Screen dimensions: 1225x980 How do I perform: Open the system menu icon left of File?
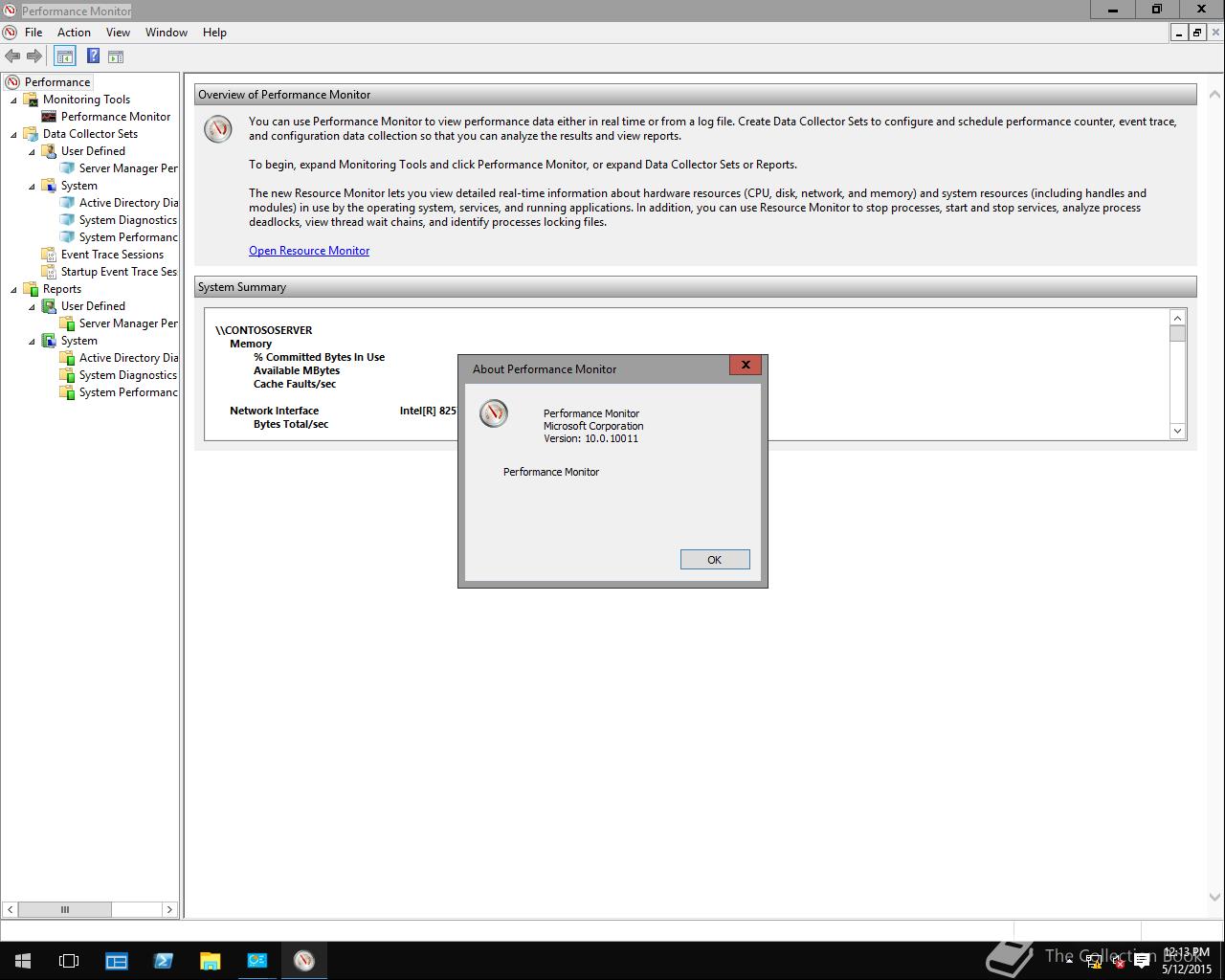(x=10, y=32)
